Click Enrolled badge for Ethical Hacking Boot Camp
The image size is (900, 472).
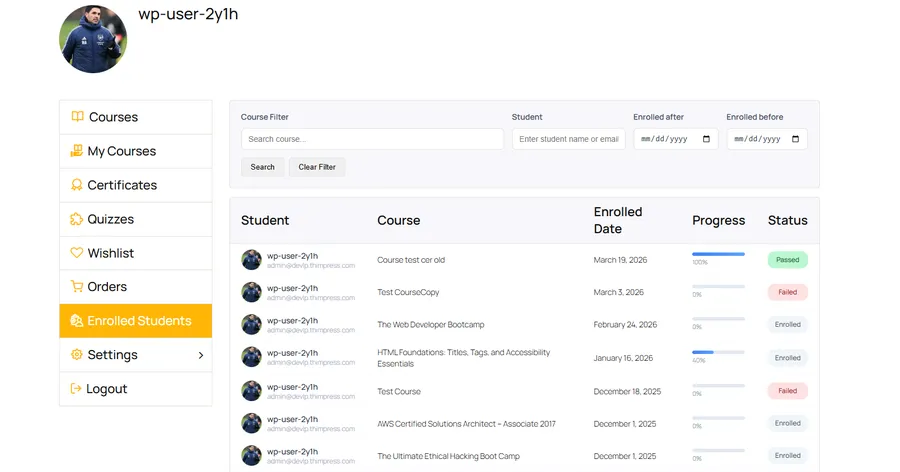pyautogui.click(x=788, y=455)
